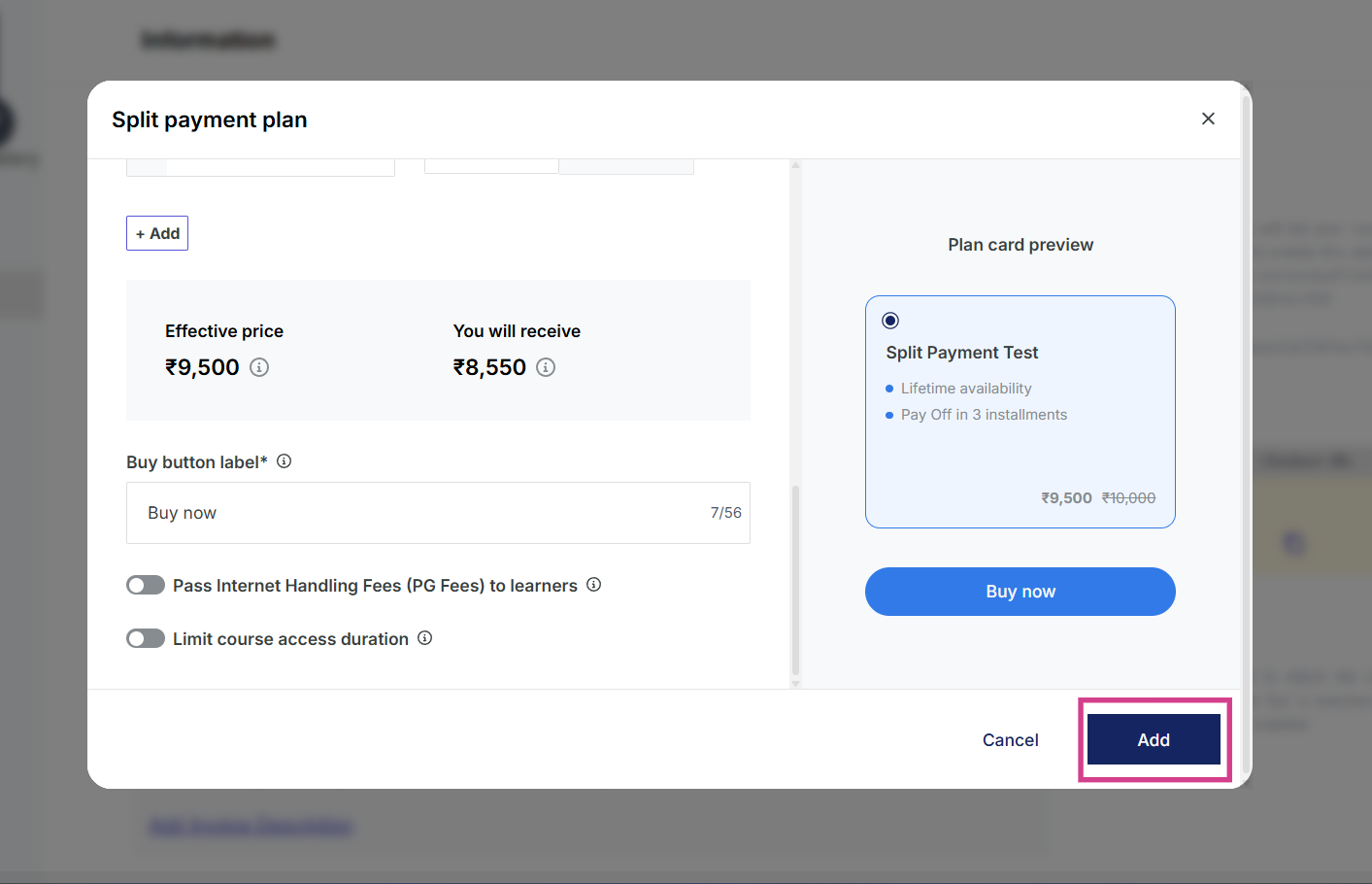Viewport: 1372px width, 884px height.
Task: Click the Effective price info icon
Action: (x=259, y=367)
